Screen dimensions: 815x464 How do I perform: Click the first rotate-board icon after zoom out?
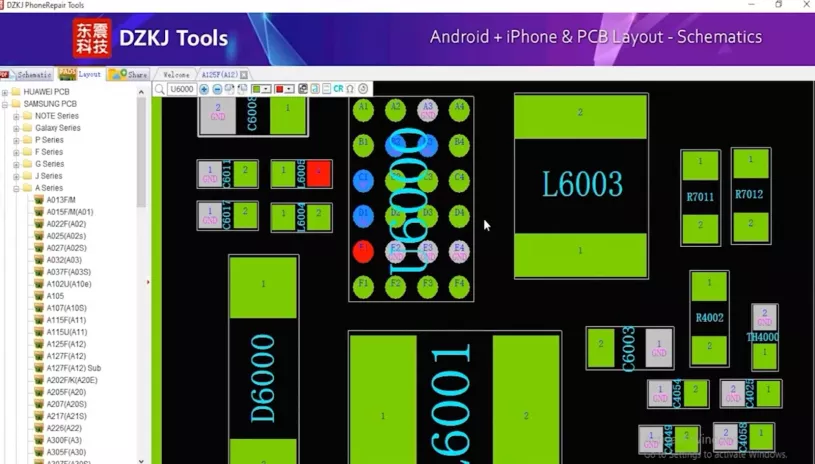[230, 89]
